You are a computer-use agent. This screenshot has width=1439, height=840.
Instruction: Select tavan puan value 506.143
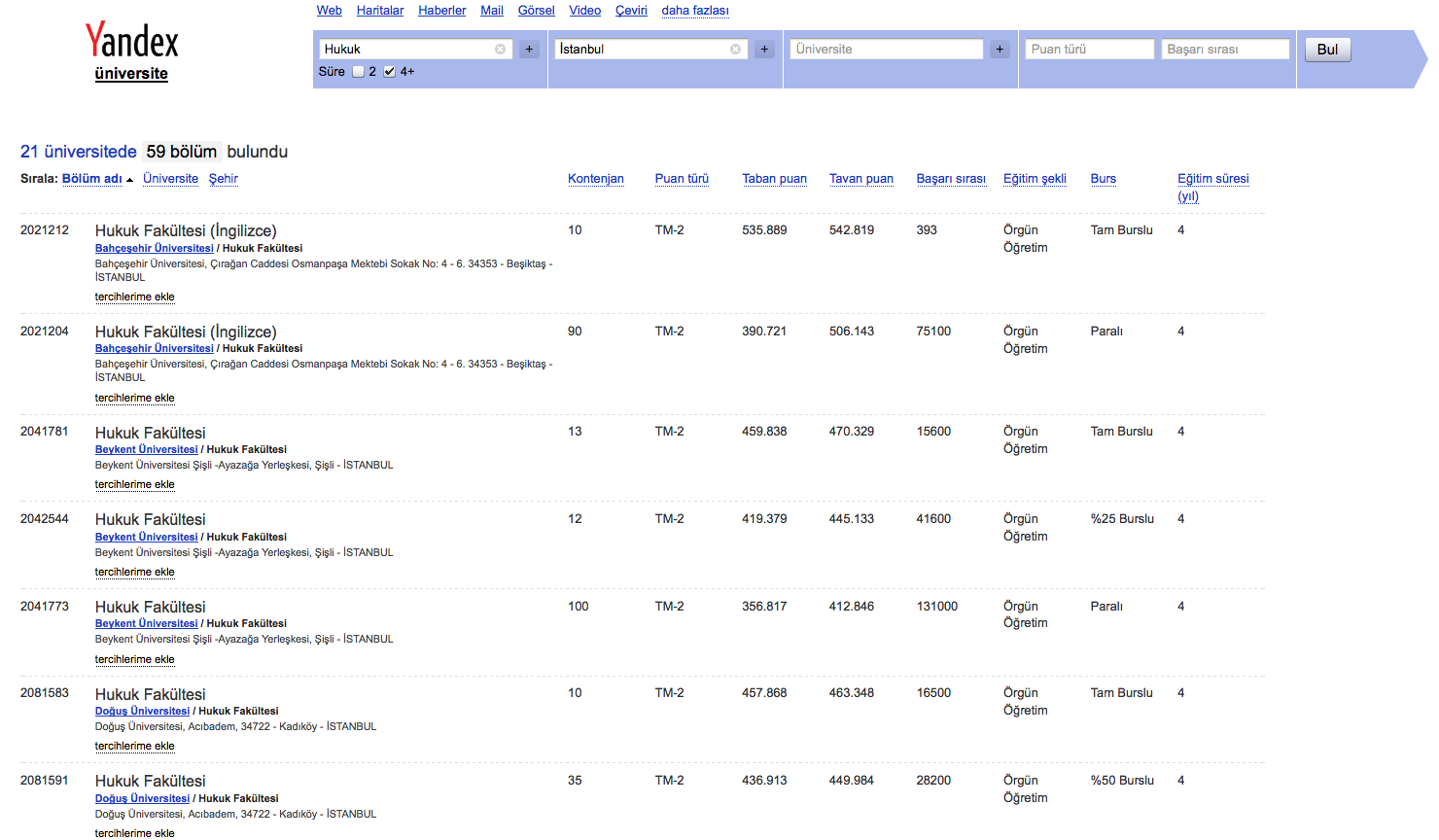pyautogui.click(x=852, y=331)
